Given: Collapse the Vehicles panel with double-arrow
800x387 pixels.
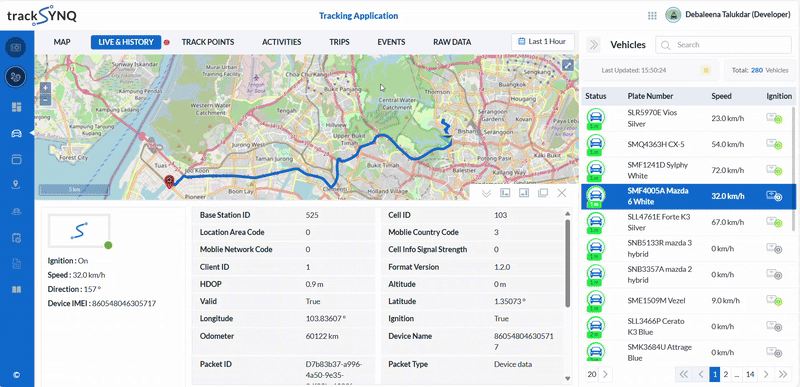Looking at the screenshot, I should pyautogui.click(x=593, y=45).
